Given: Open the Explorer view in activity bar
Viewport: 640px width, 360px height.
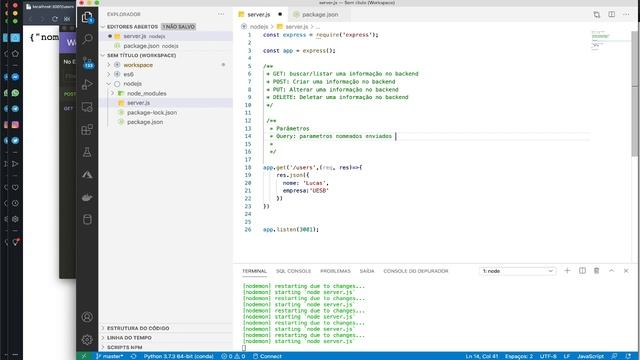Looking at the screenshot, I should click(x=87, y=17).
